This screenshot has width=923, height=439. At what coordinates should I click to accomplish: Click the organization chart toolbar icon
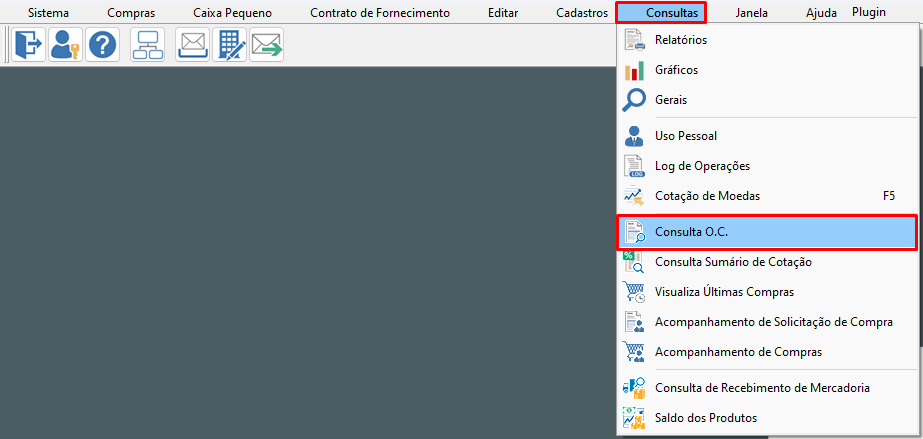point(148,44)
